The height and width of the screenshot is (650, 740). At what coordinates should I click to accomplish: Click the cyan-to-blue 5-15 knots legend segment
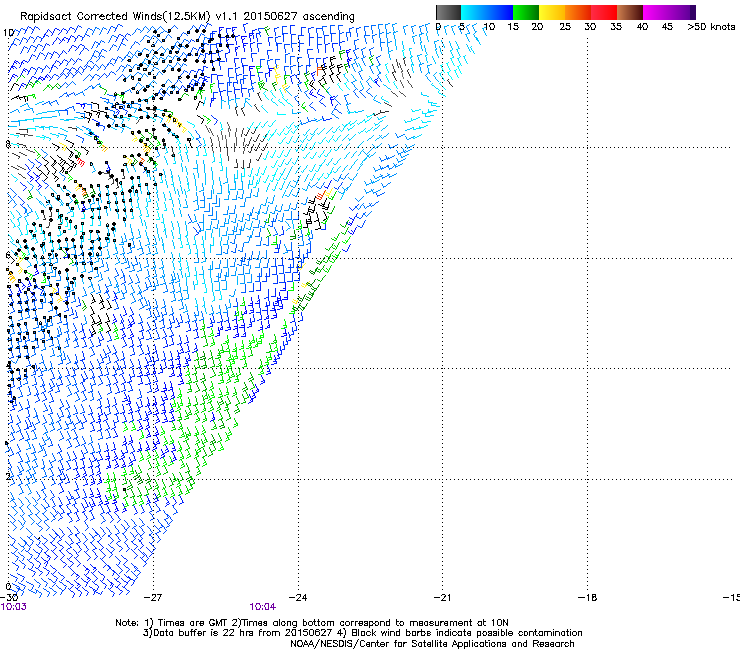487,12
